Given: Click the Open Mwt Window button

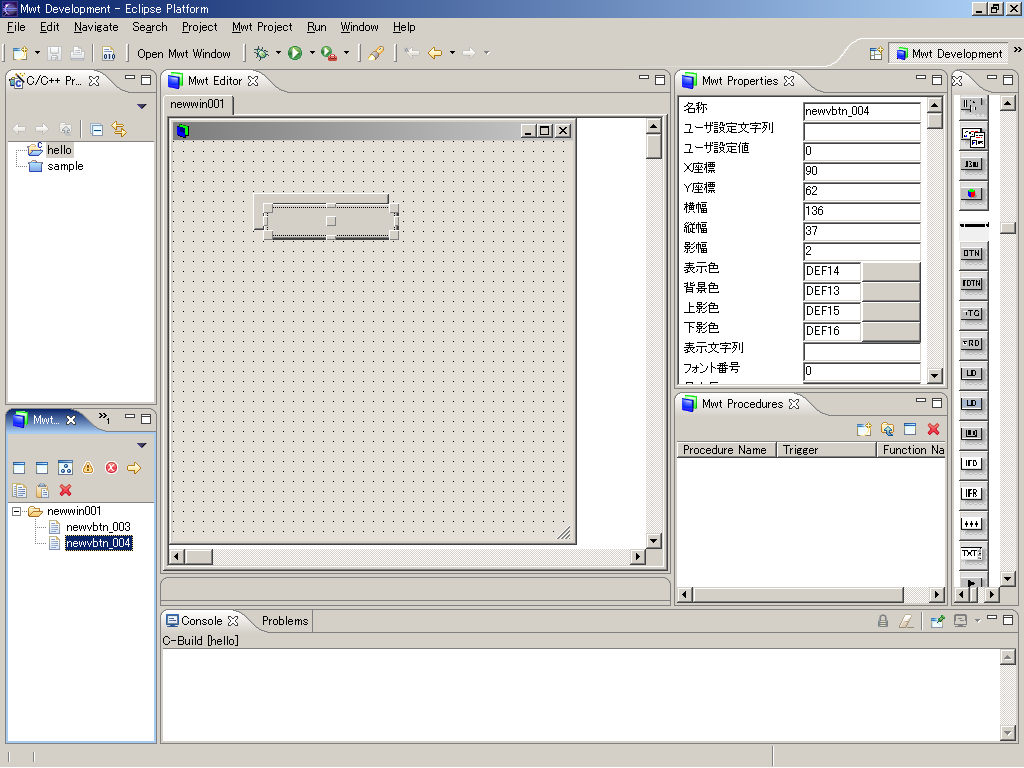Looking at the screenshot, I should [184, 54].
